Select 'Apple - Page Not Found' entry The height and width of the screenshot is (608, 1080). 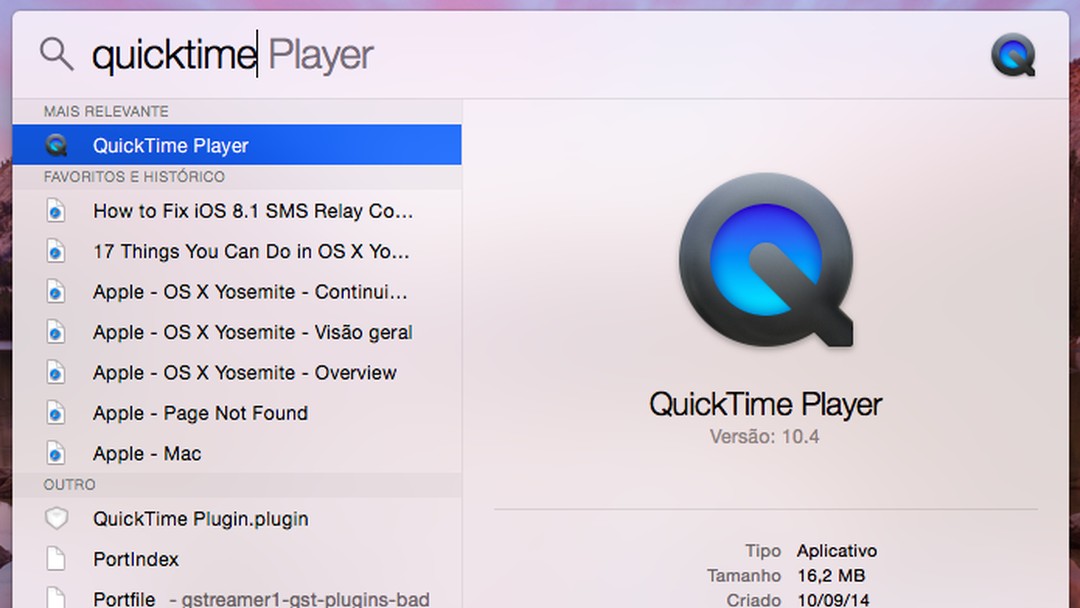pos(200,413)
